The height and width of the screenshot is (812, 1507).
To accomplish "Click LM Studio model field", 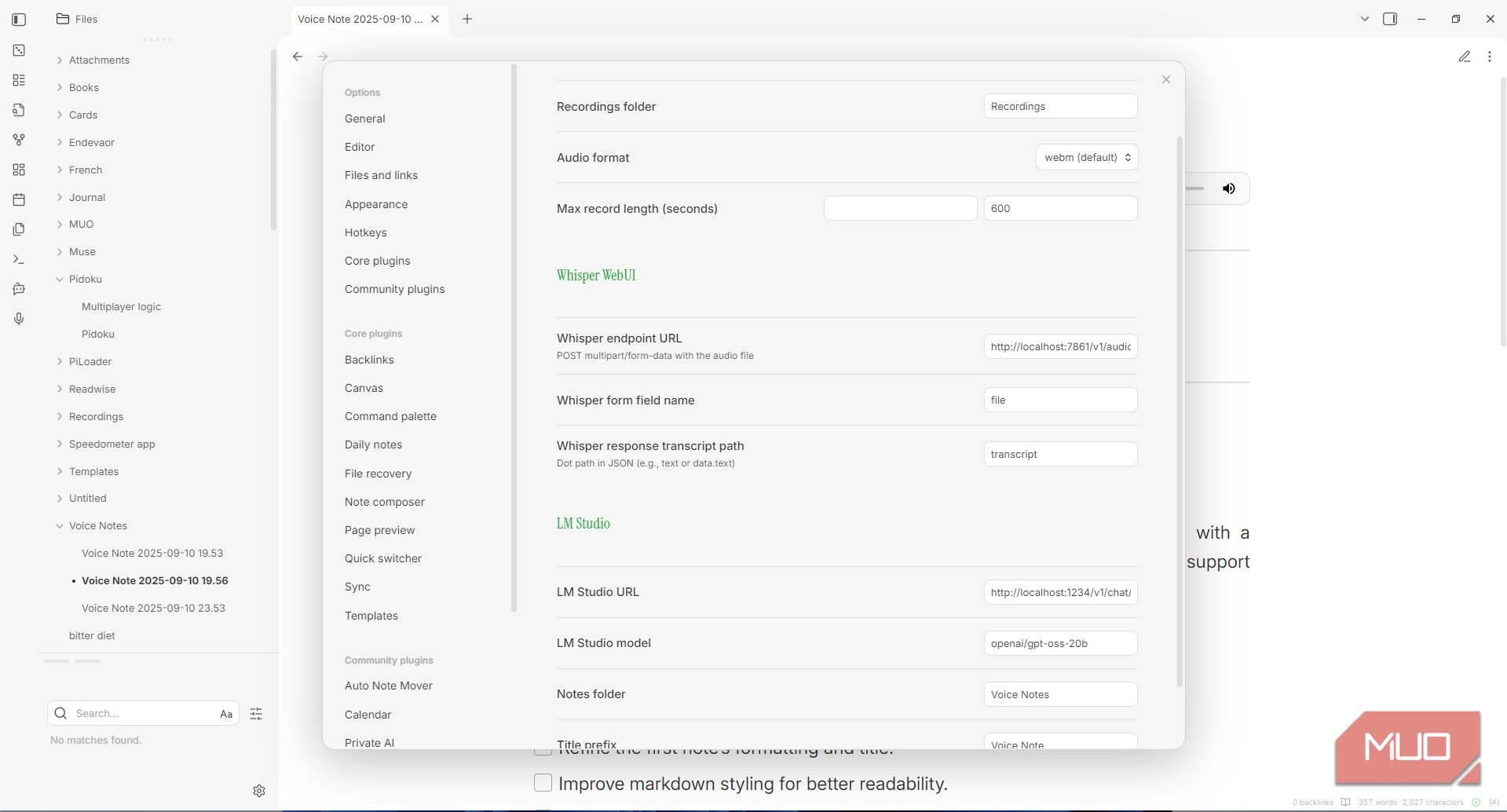I will pyautogui.click(x=1060, y=643).
